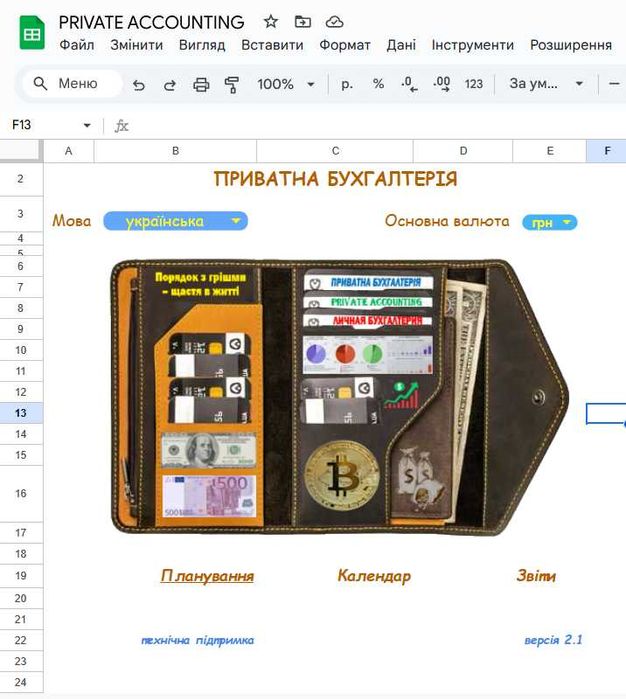The height and width of the screenshot is (699, 626).
Task: Increase decimal places
Action: click(x=441, y=84)
